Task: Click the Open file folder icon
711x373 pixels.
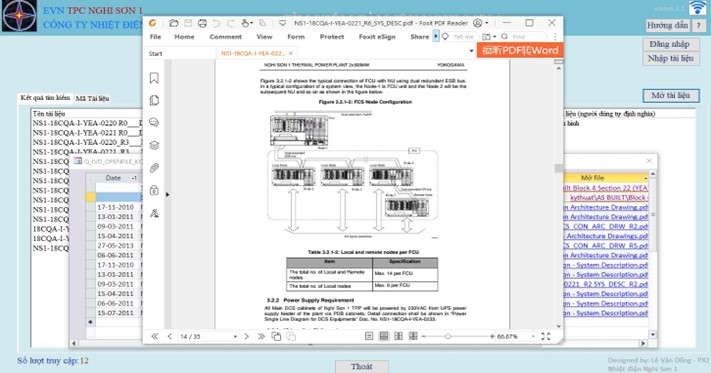Action: [x=174, y=23]
